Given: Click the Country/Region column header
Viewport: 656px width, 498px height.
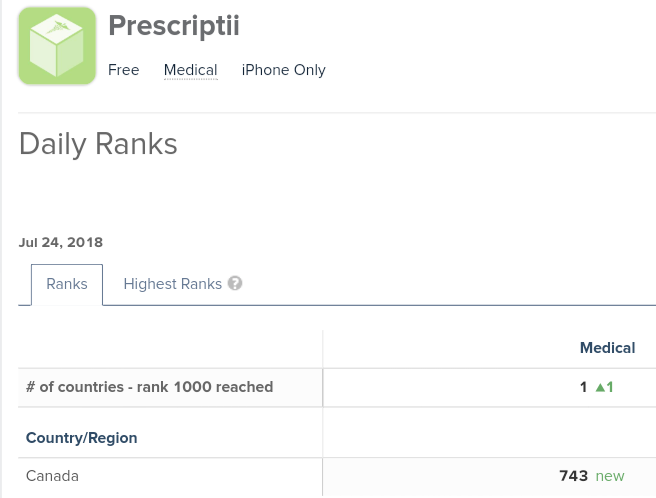Looking at the screenshot, I should point(81,438).
